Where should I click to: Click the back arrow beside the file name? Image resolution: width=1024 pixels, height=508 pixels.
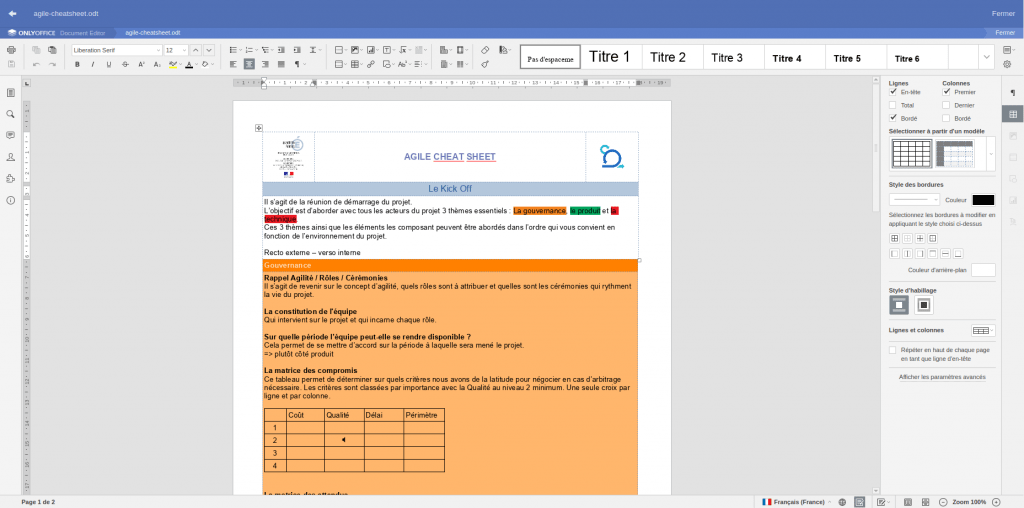[x=12, y=13]
